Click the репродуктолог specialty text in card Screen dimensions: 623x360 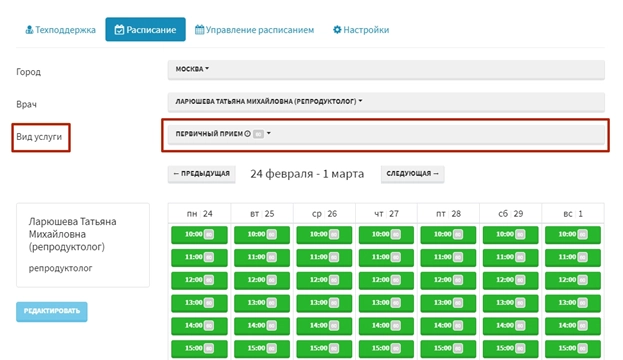point(60,268)
